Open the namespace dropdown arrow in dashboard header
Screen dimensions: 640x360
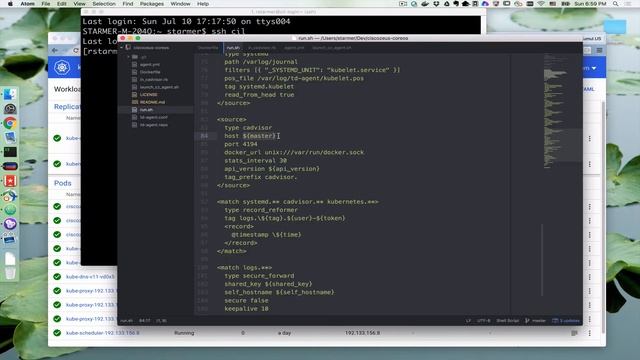pyautogui.click(x=594, y=68)
